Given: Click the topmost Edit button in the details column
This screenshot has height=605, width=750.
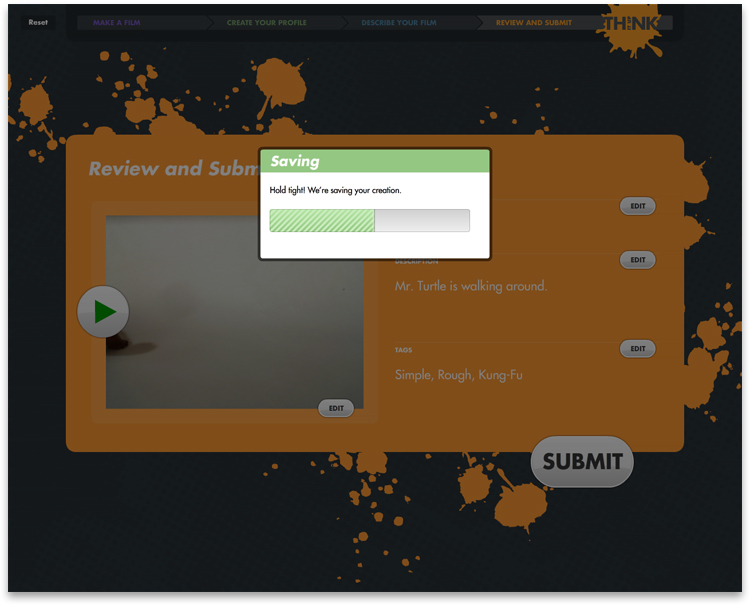Looking at the screenshot, I should (638, 206).
